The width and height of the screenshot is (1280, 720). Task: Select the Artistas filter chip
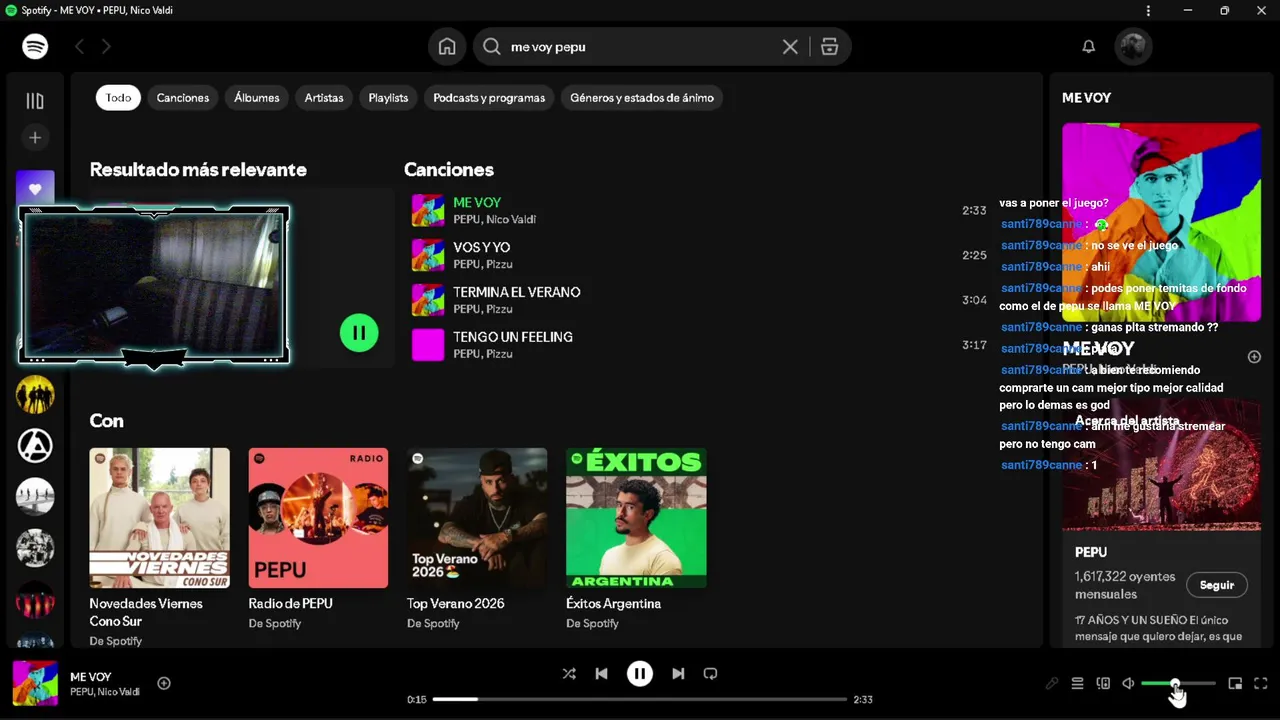click(x=324, y=97)
